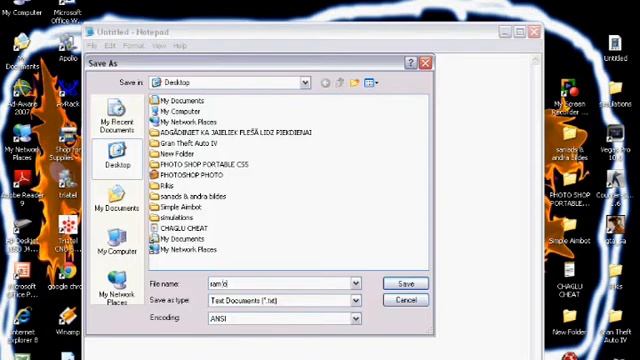
Task: Click the New Folder desktop icon
Action: 569,322
